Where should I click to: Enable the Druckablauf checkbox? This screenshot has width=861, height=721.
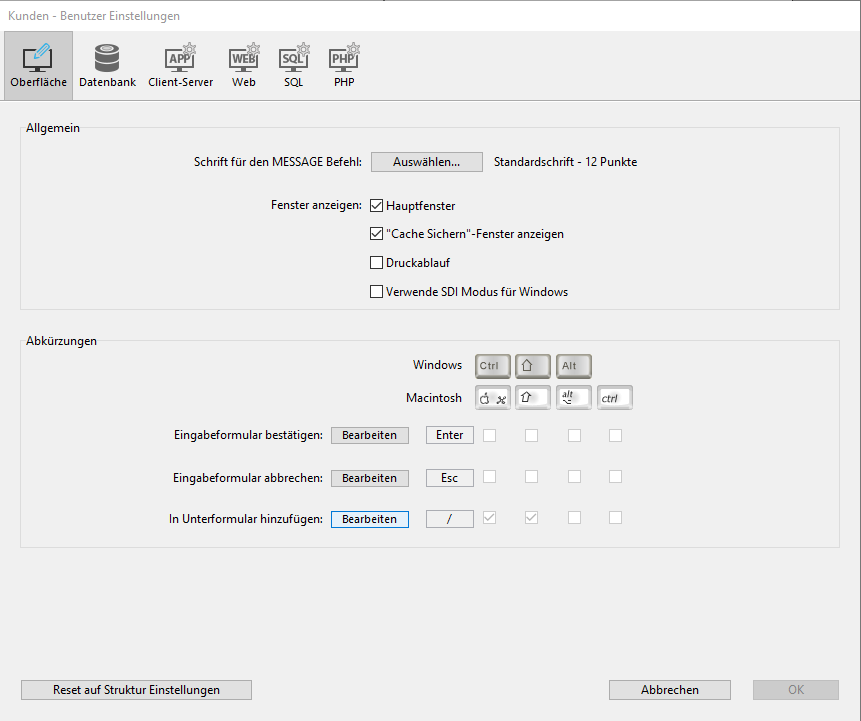[377, 263]
